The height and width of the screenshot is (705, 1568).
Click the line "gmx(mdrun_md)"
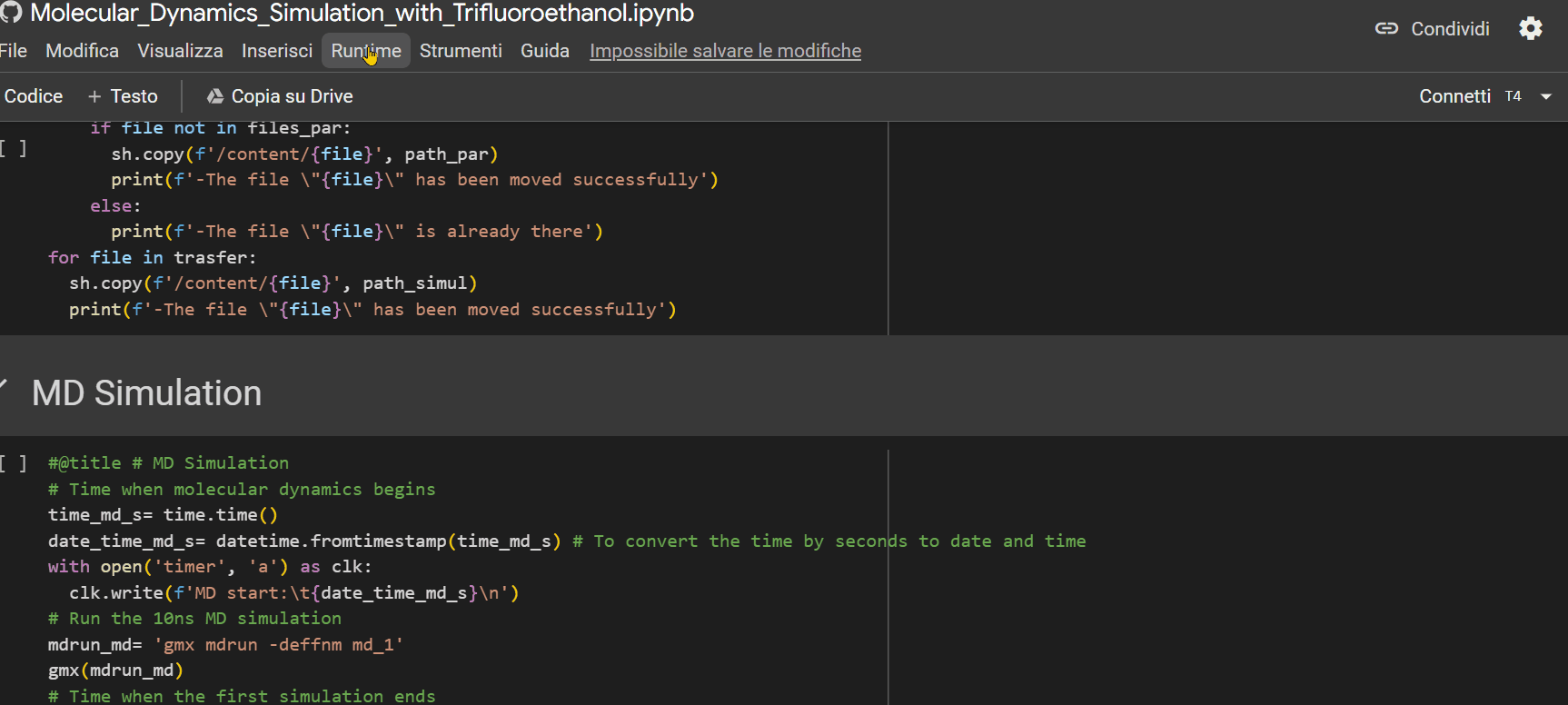tap(115, 670)
